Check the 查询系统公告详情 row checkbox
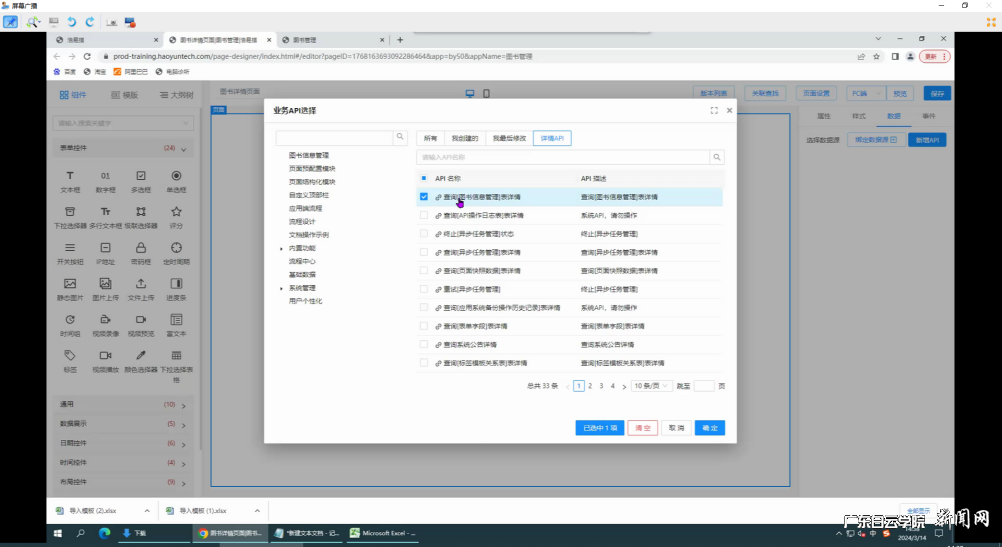Image resolution: width=1002 pixels, height=547 pixels. (424, 344)
